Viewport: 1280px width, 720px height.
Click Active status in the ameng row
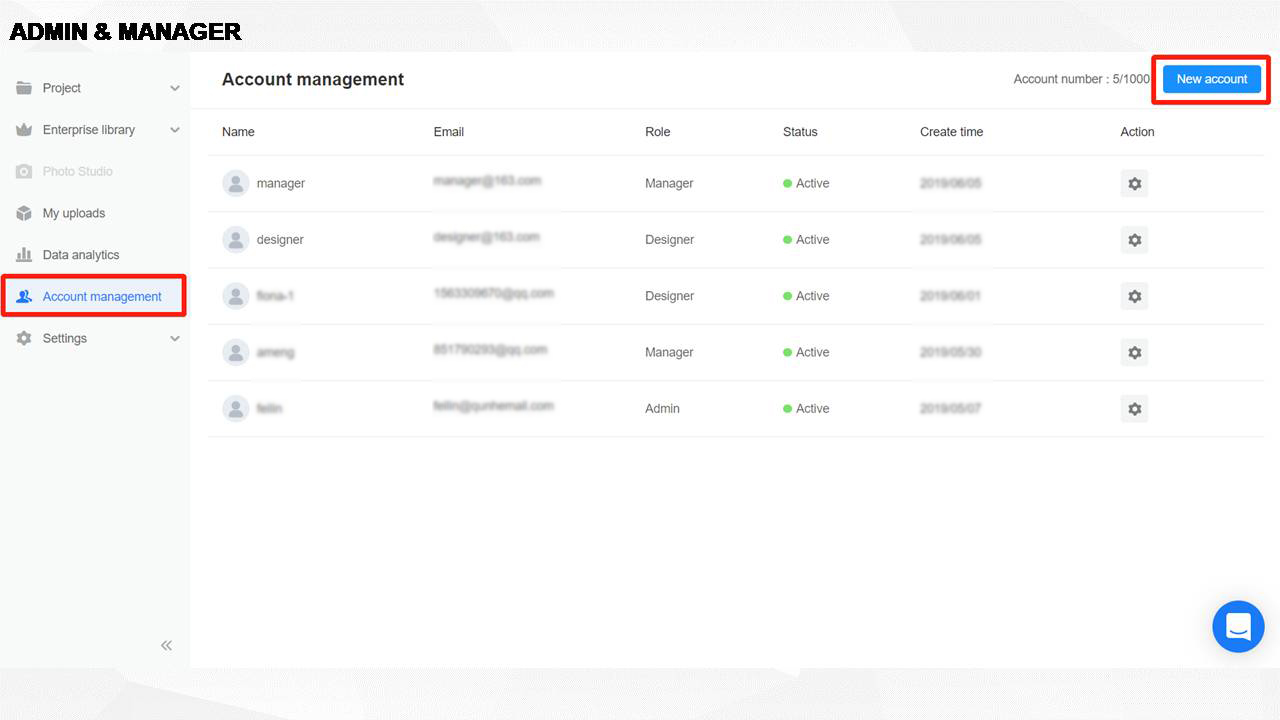(806, 352)
